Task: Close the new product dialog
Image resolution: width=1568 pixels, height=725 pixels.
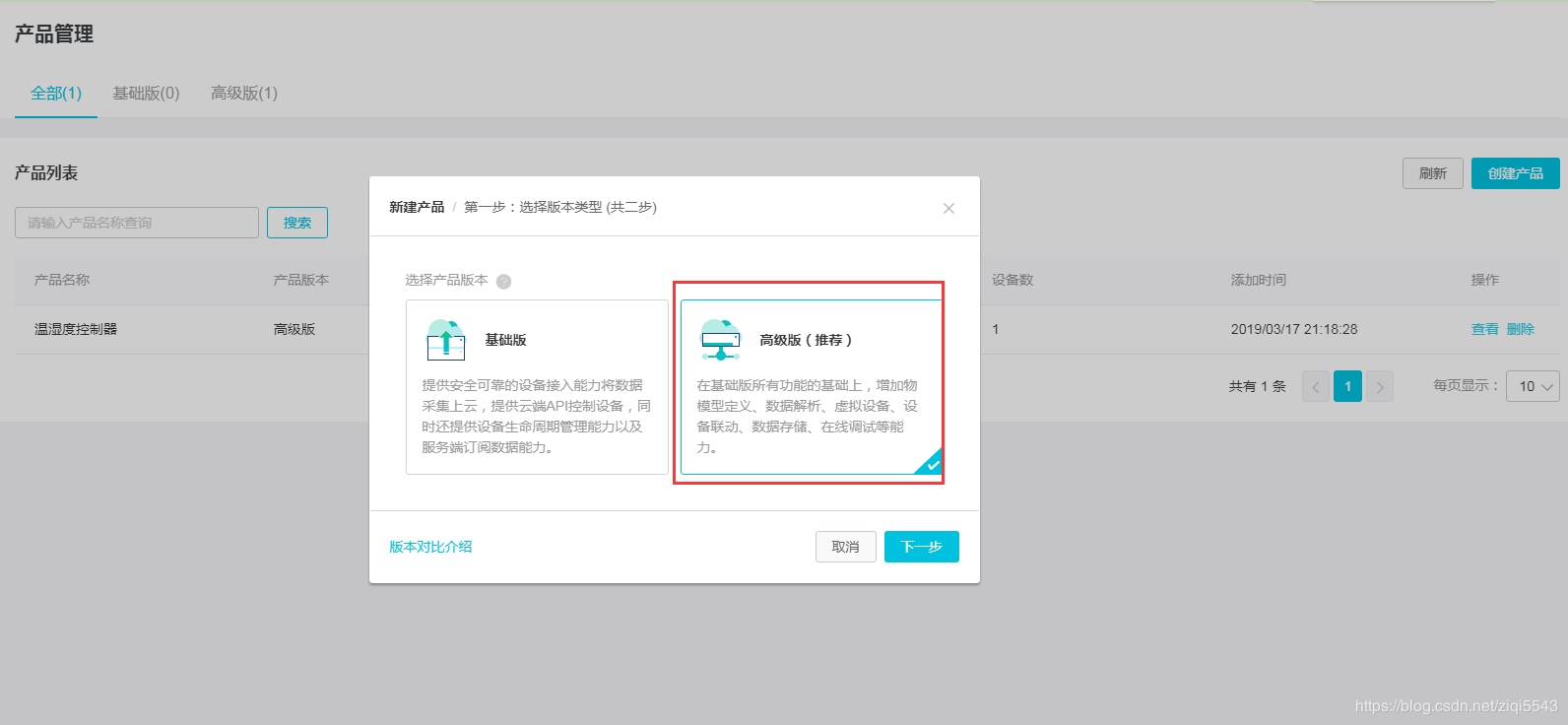Action: pyautogui.click(x=948, y=208)
